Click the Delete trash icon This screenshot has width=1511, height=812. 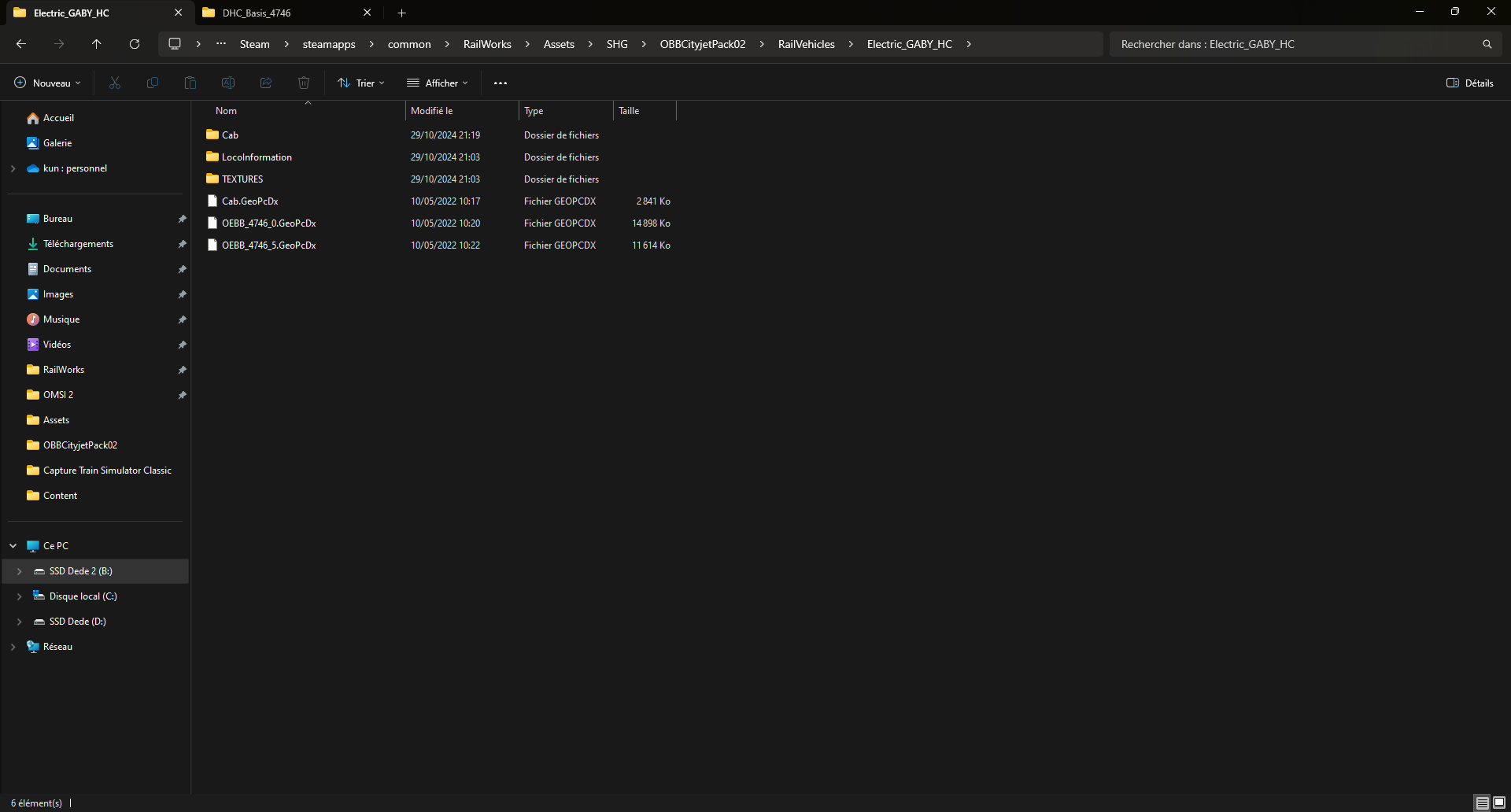coord(304,83)
